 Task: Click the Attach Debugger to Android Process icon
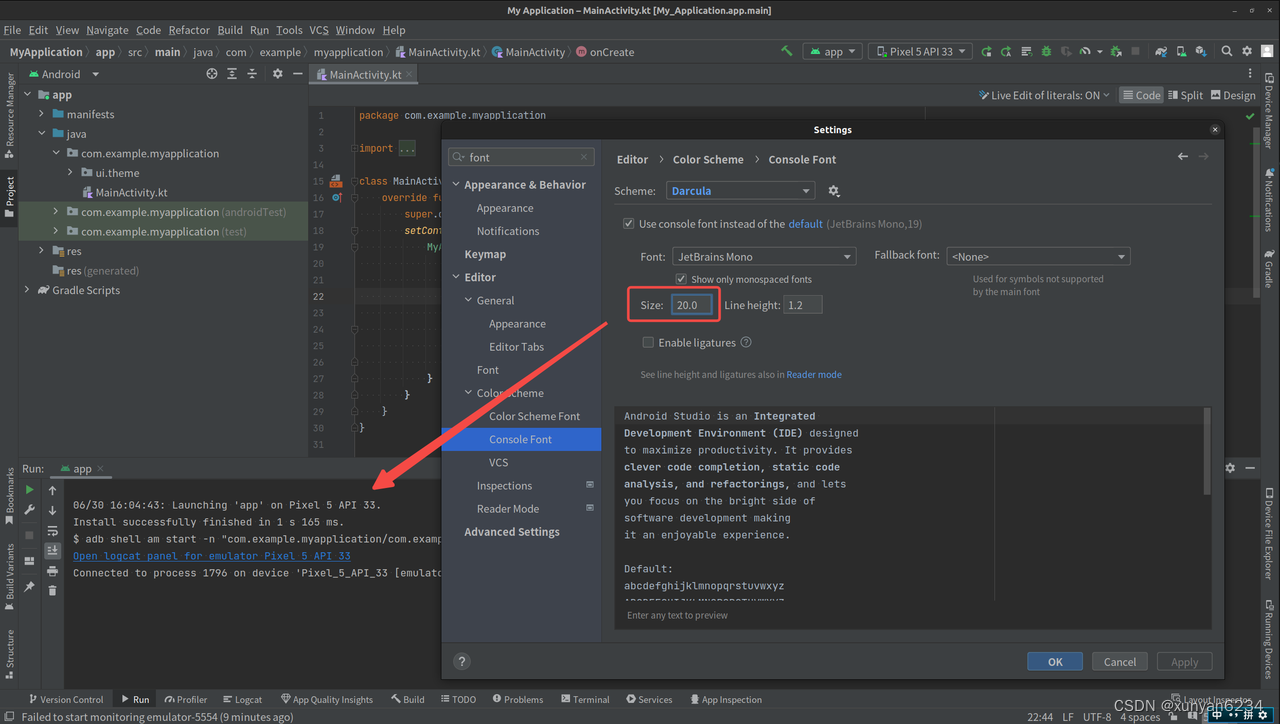(1115, 51)
